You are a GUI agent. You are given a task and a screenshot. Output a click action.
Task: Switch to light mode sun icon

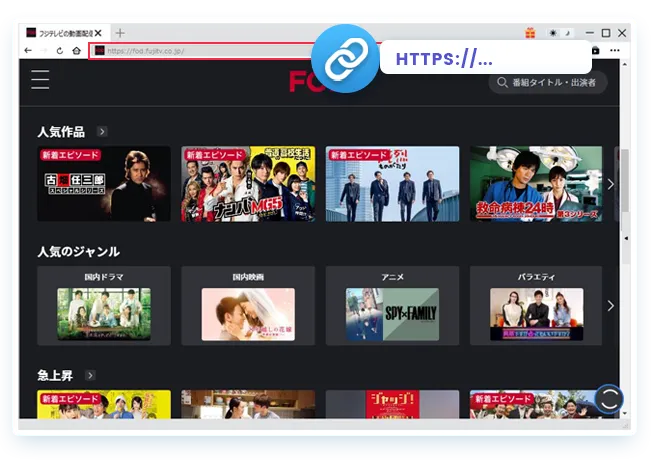pos(553,33)
